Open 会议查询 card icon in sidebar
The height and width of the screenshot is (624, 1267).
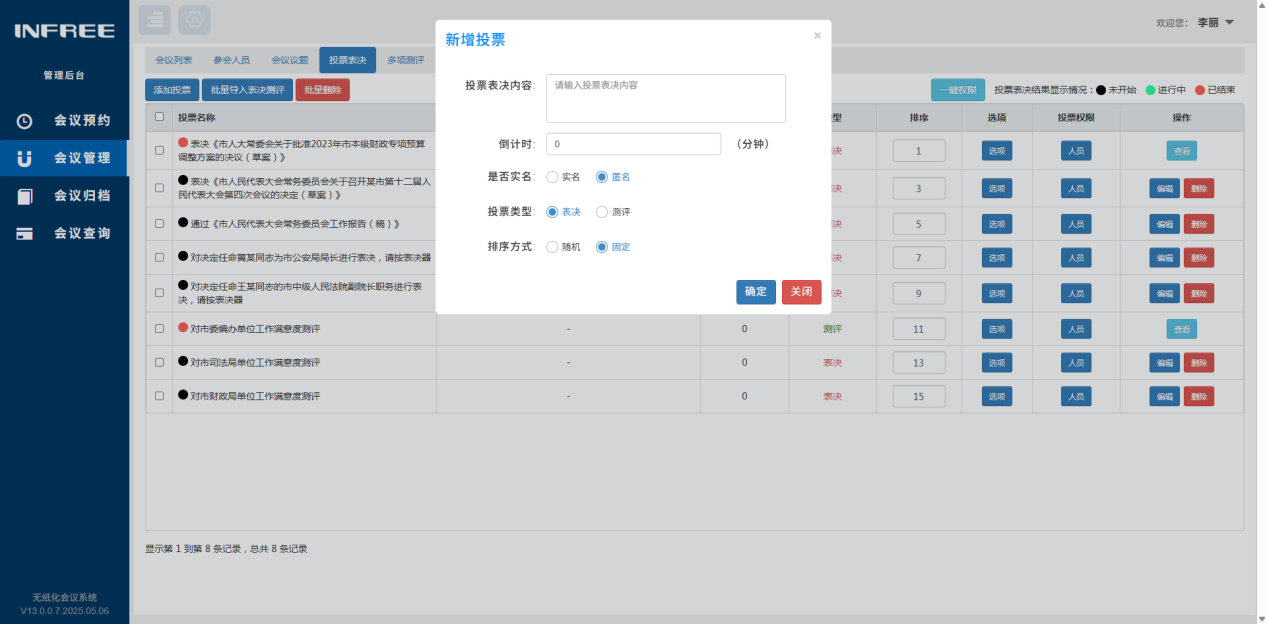[25, 233]
